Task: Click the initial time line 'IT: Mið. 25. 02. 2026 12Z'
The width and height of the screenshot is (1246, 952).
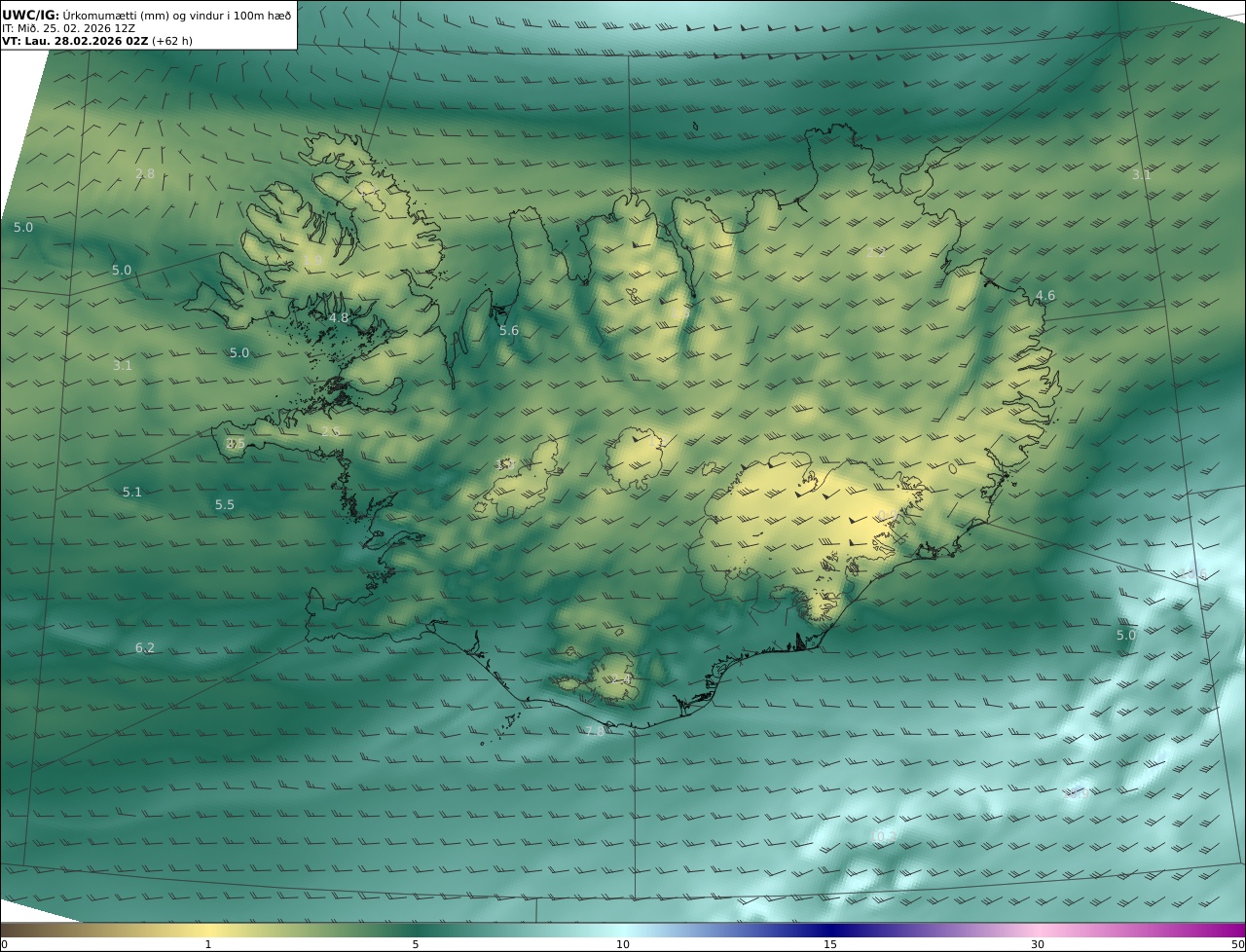Action: [68, 28]
